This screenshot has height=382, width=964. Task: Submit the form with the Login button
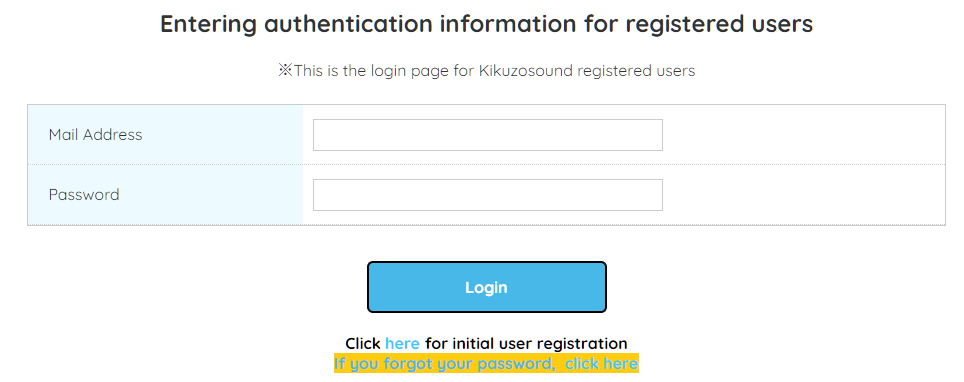[486, 287]
